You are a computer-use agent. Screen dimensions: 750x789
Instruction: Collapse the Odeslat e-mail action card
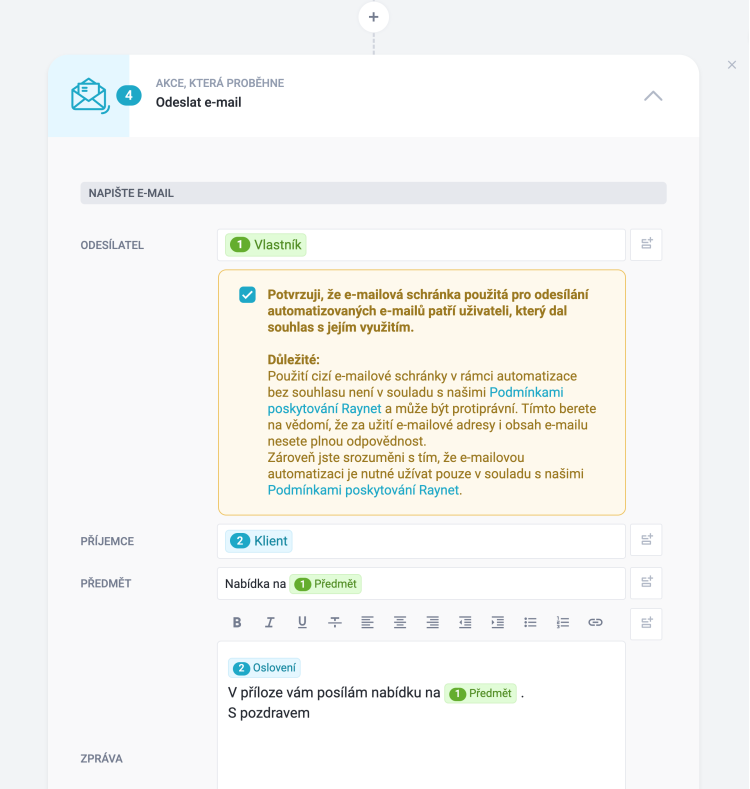[653, 96]
